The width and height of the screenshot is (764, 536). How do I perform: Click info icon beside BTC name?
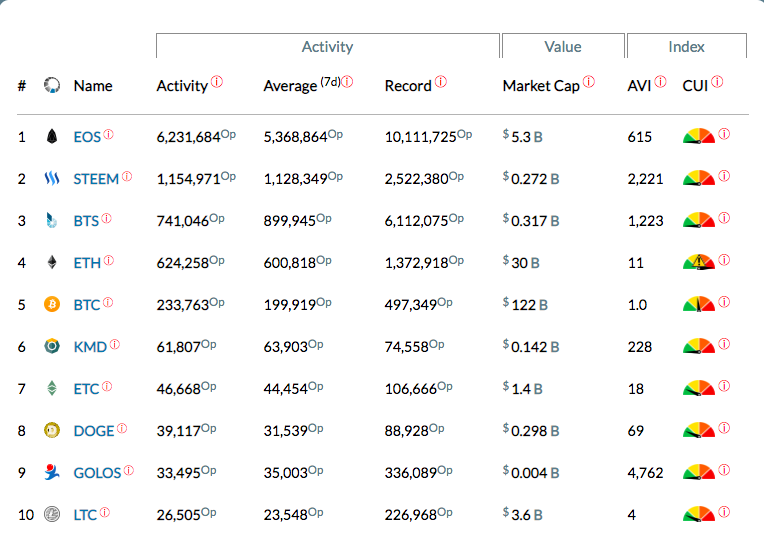pyautogui.click(x=108, y=302)
